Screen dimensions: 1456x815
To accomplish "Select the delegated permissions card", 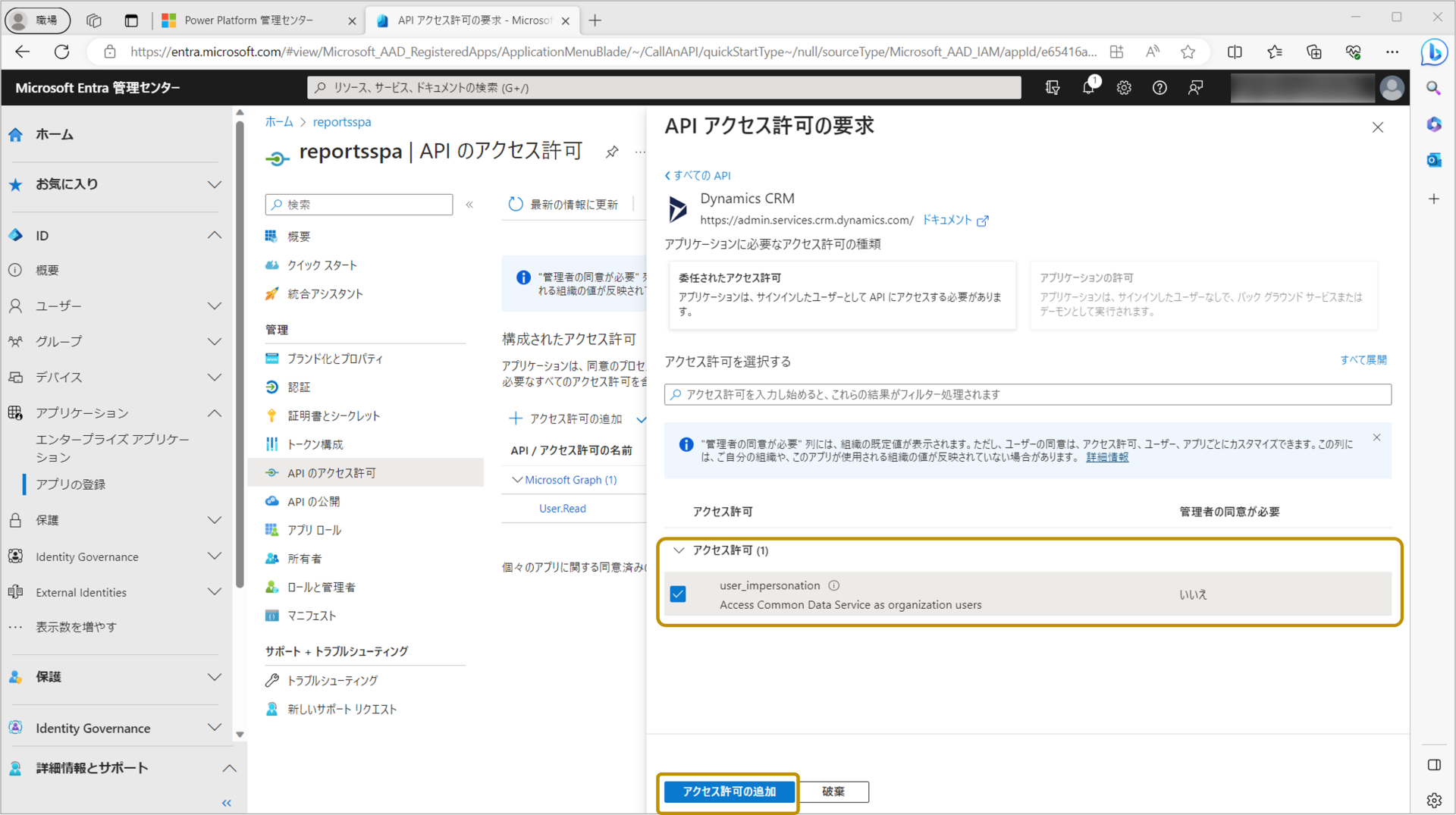I will pyautogui.click(x=842, y=295).
